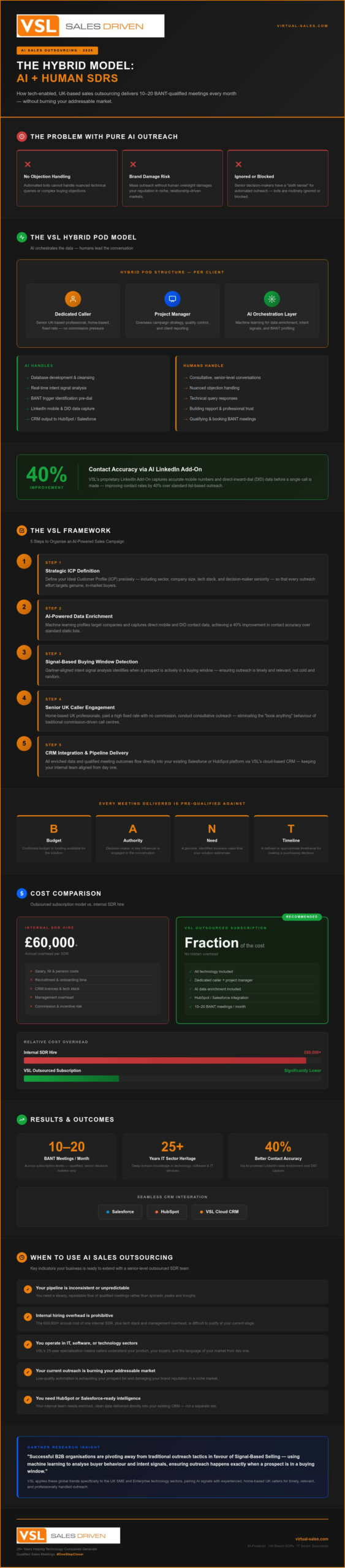Select the AI Orchestration Layer gear icon
345x1568 pixels.
point(271,299)
